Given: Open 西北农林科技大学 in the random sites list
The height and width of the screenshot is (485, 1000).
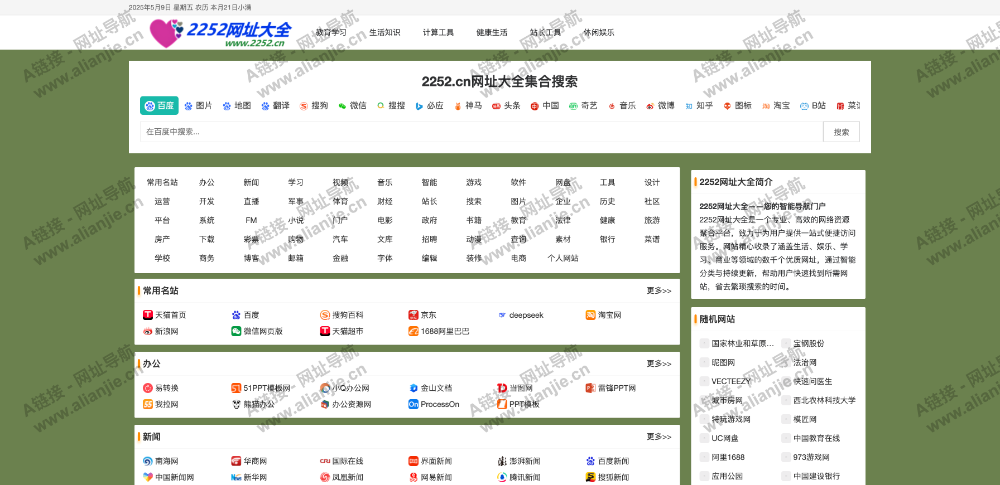Looking at the screenshot, I should [x=825, y=400].
